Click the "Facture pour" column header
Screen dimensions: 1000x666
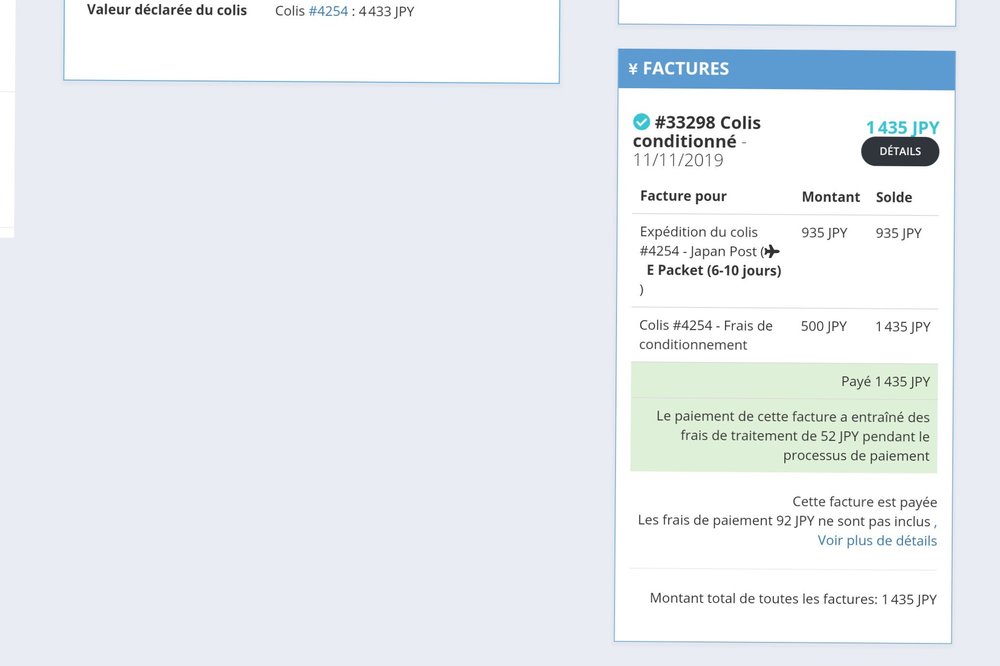click(683, 196)
